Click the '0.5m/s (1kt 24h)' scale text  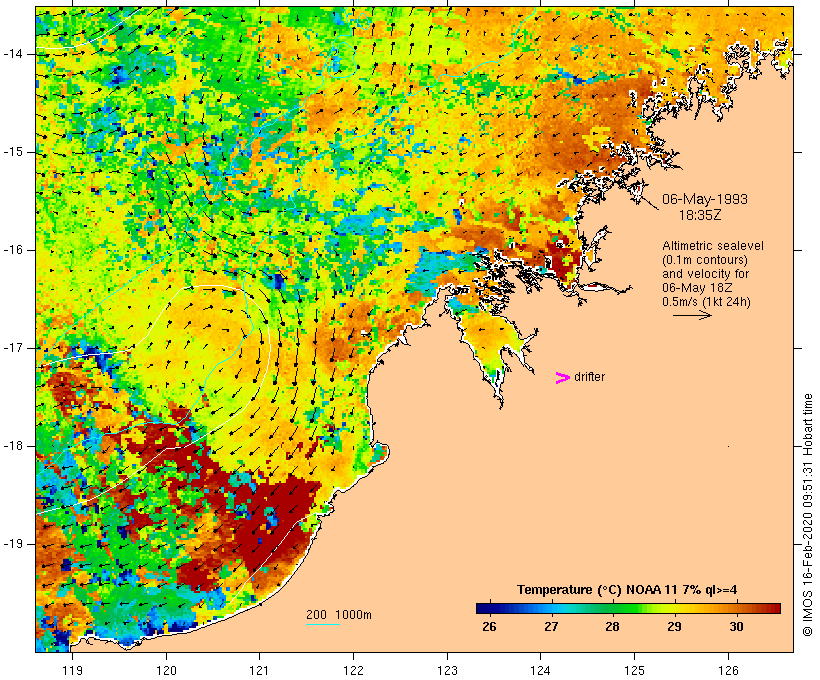click(x=706, y=302)
